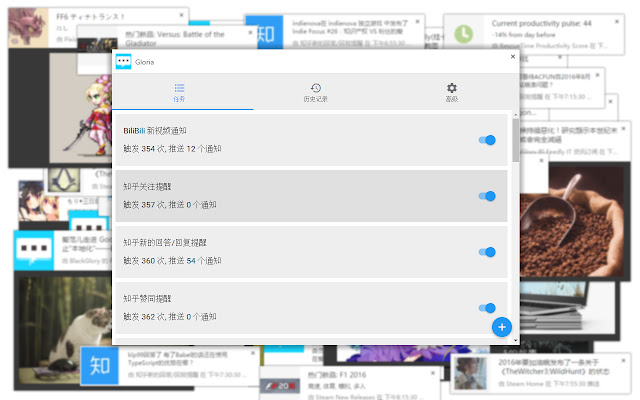Toggle the 知乎赞同提醒 task switch
The height and width of the screenshot is (400, 640).
click(x=487, y=308)
